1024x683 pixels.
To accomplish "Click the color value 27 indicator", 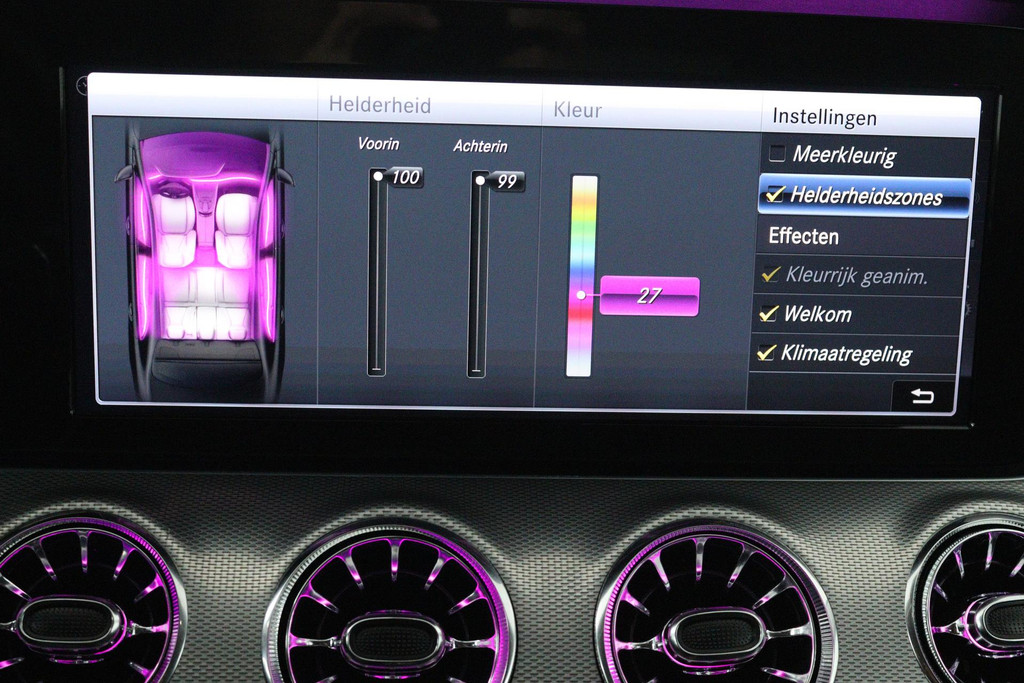I will click(649, 296).
